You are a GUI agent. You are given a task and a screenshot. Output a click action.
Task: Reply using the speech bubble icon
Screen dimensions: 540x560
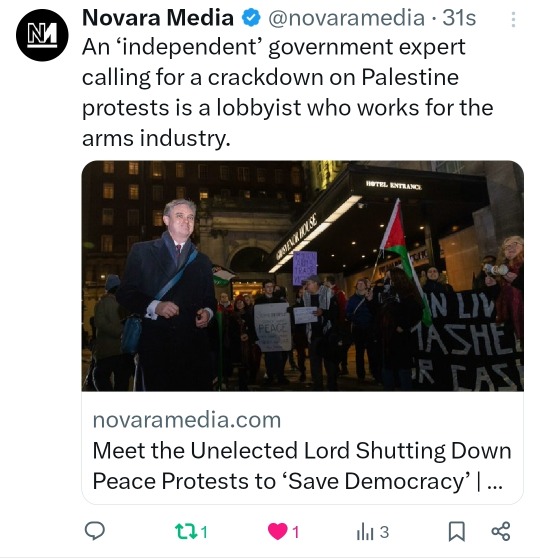pos(95,531)
